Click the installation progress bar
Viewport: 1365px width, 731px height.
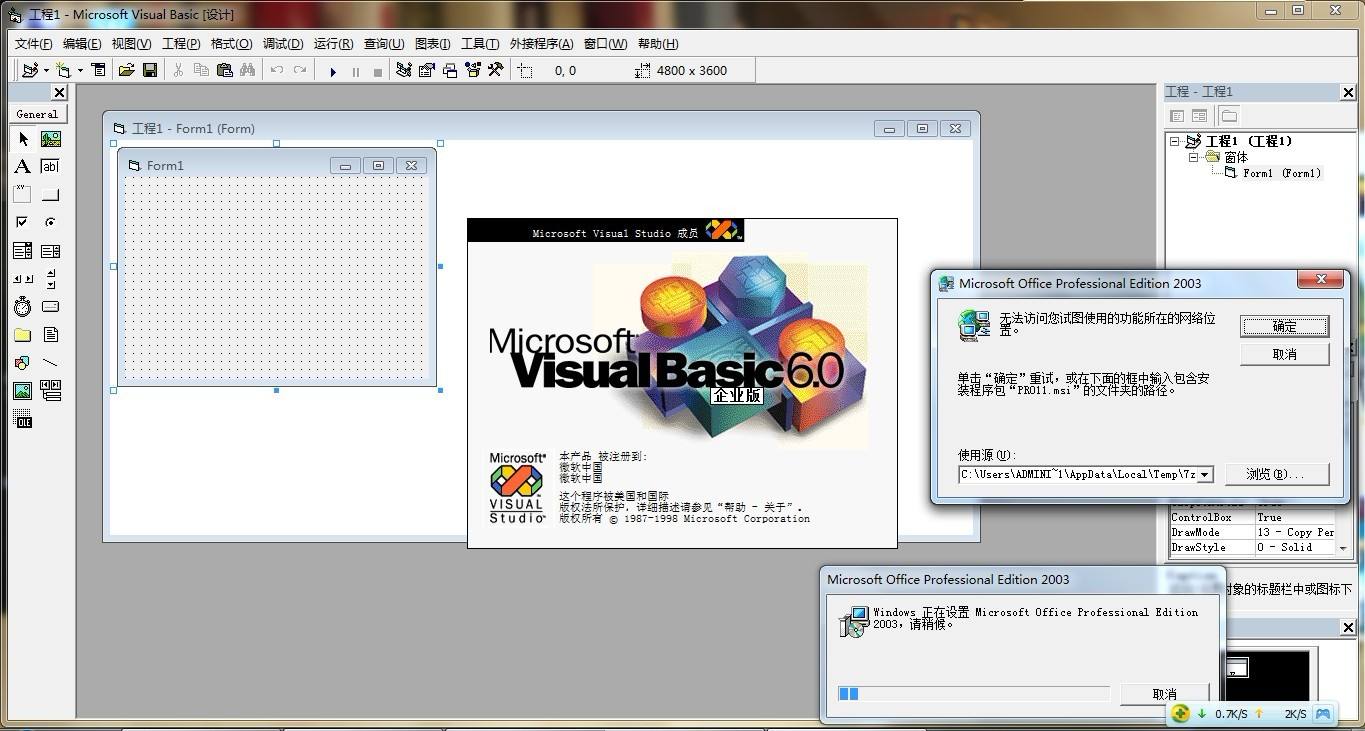[970, 692]
